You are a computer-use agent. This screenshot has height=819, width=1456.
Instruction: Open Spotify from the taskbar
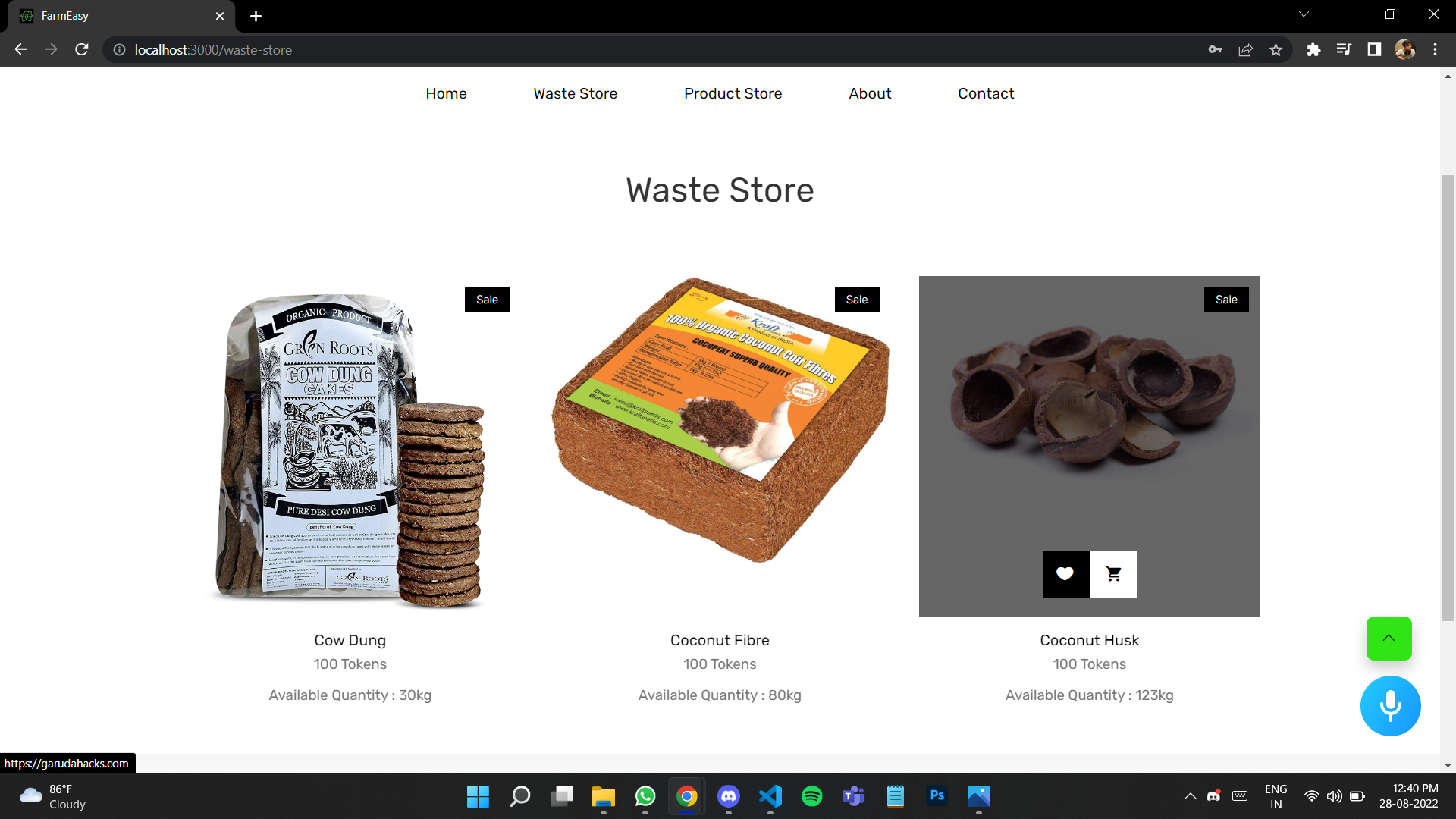(811, 796)
